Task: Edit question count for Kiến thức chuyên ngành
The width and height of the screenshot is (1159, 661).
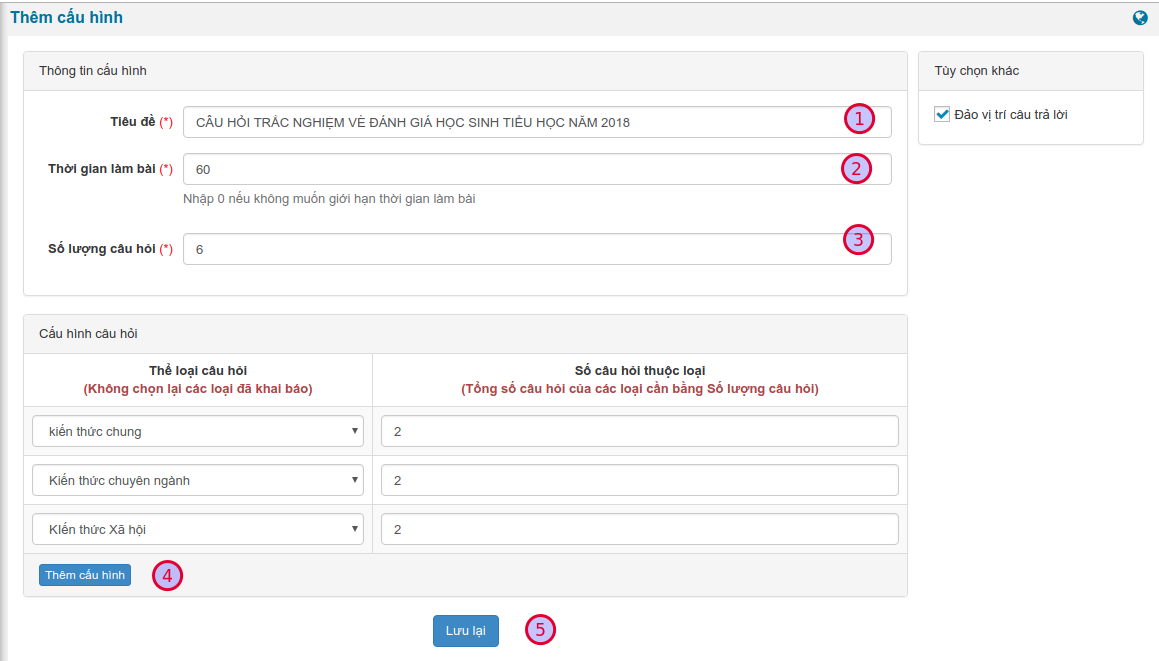Action: coord(639,480)
